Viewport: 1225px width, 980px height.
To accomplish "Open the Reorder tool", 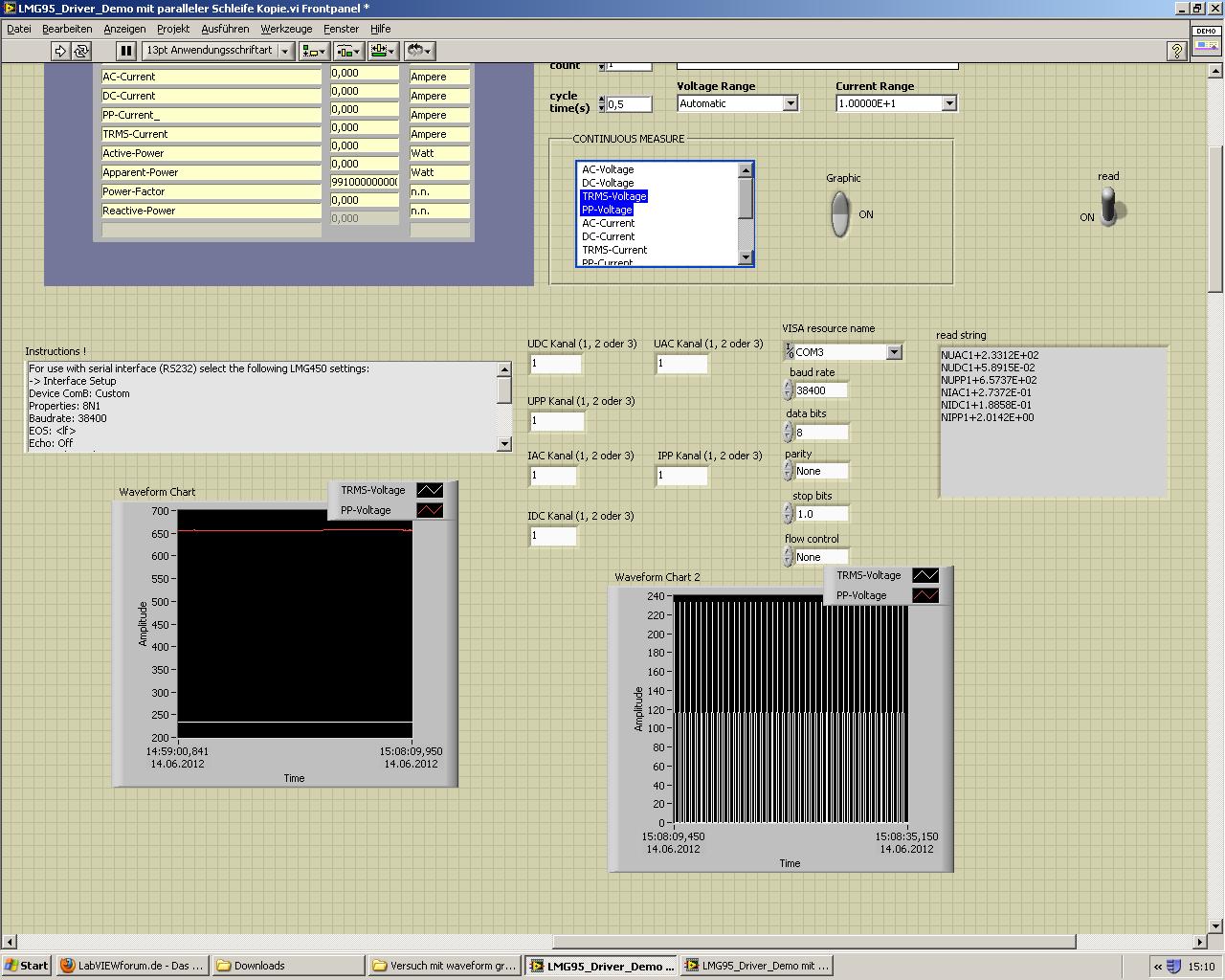I will (419, 51).
